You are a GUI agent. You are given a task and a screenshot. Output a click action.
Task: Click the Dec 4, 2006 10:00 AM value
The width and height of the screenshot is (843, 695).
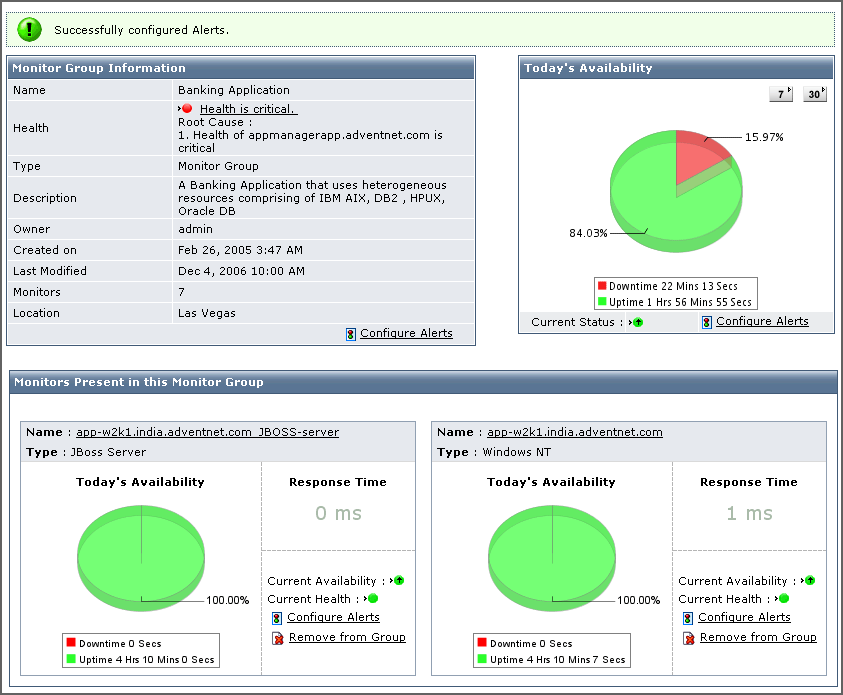(x=241, y=271)
